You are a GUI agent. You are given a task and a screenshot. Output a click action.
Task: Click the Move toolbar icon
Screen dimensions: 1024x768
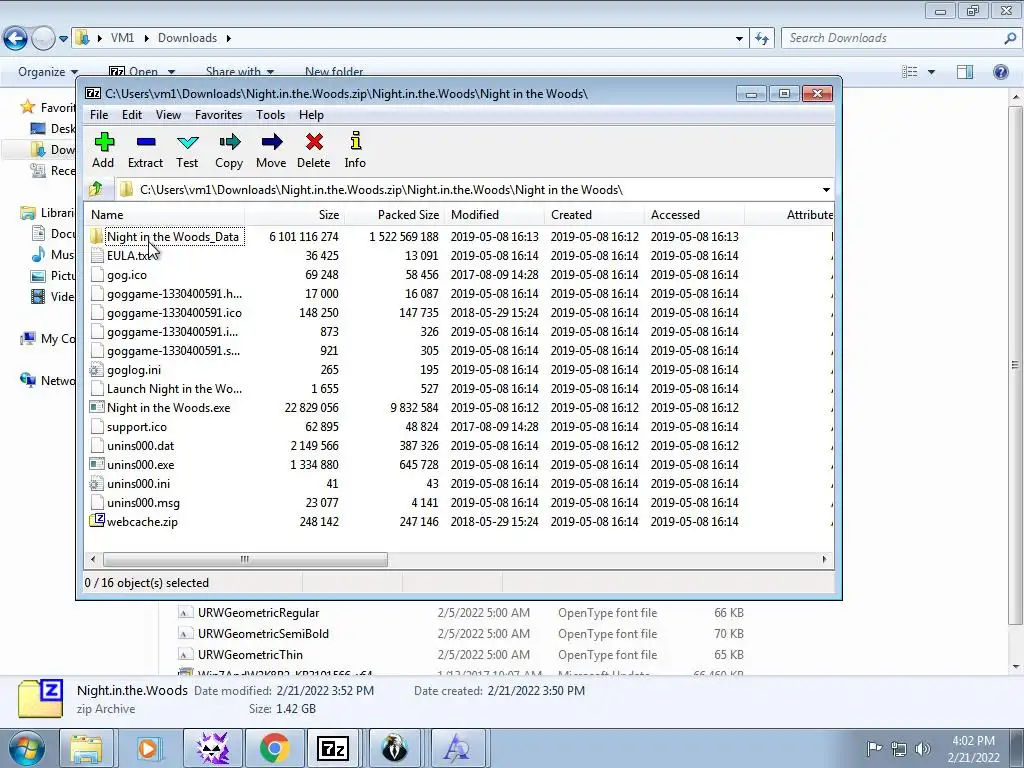click(271, 150)
